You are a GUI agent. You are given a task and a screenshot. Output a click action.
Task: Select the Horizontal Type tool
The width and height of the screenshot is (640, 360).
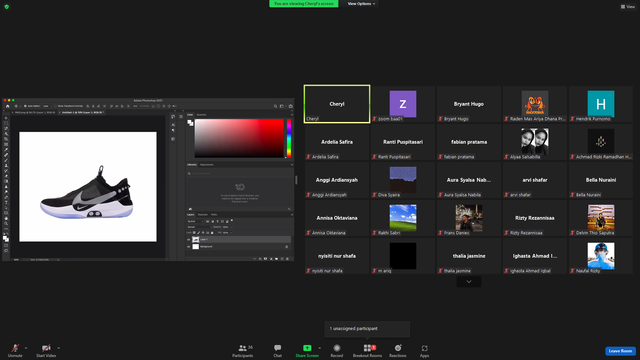tap(6, 202)
